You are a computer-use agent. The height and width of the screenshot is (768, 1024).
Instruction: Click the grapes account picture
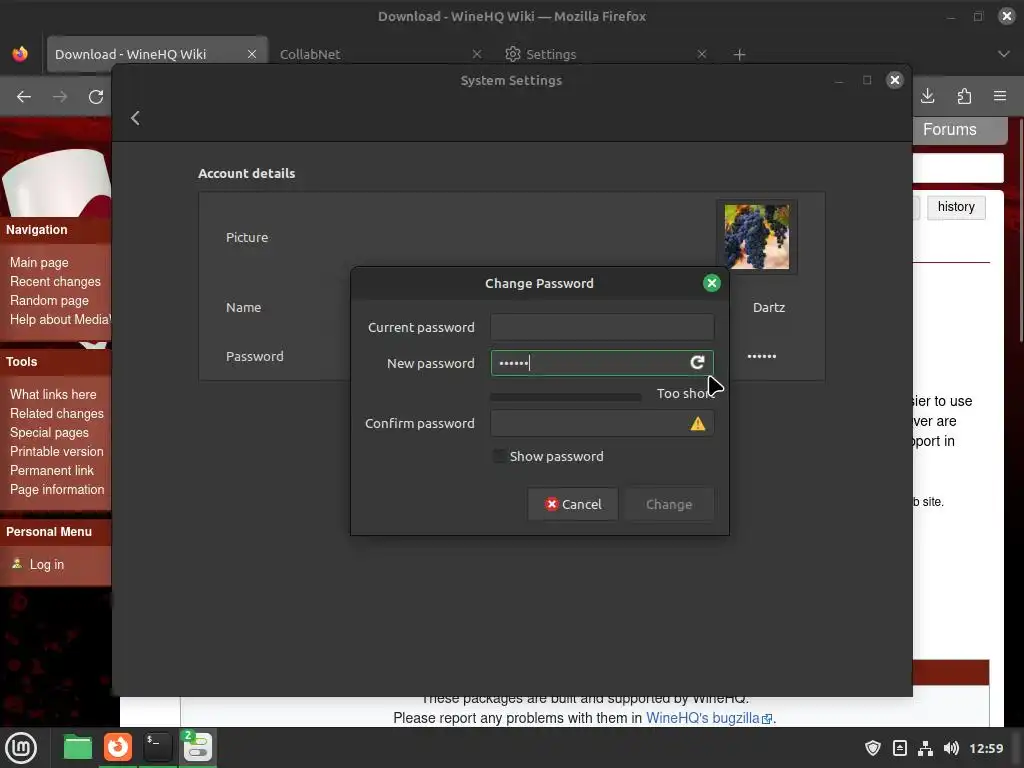756,236
